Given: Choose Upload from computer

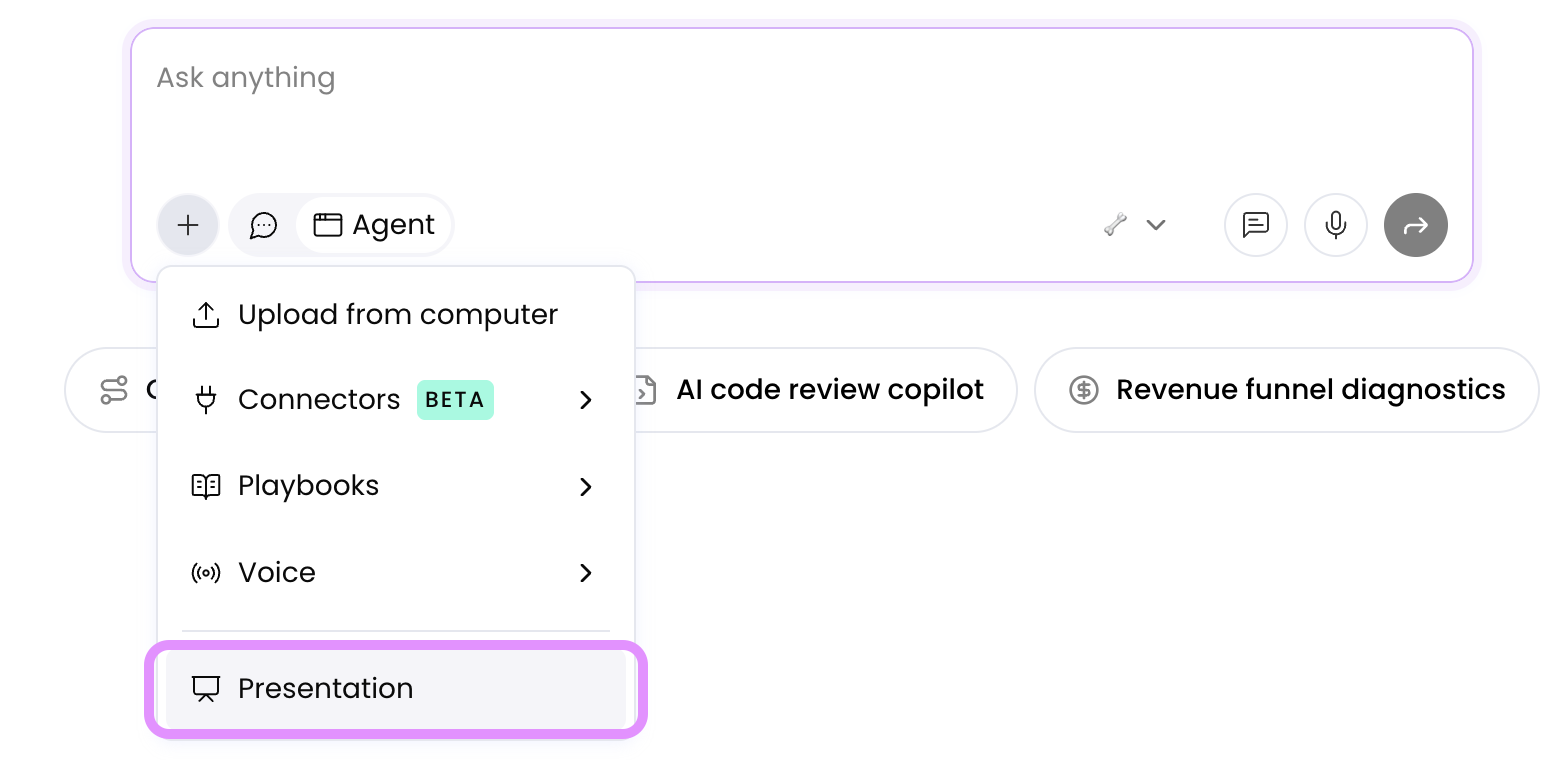Looking at the screenshot, I should point(397,315).
